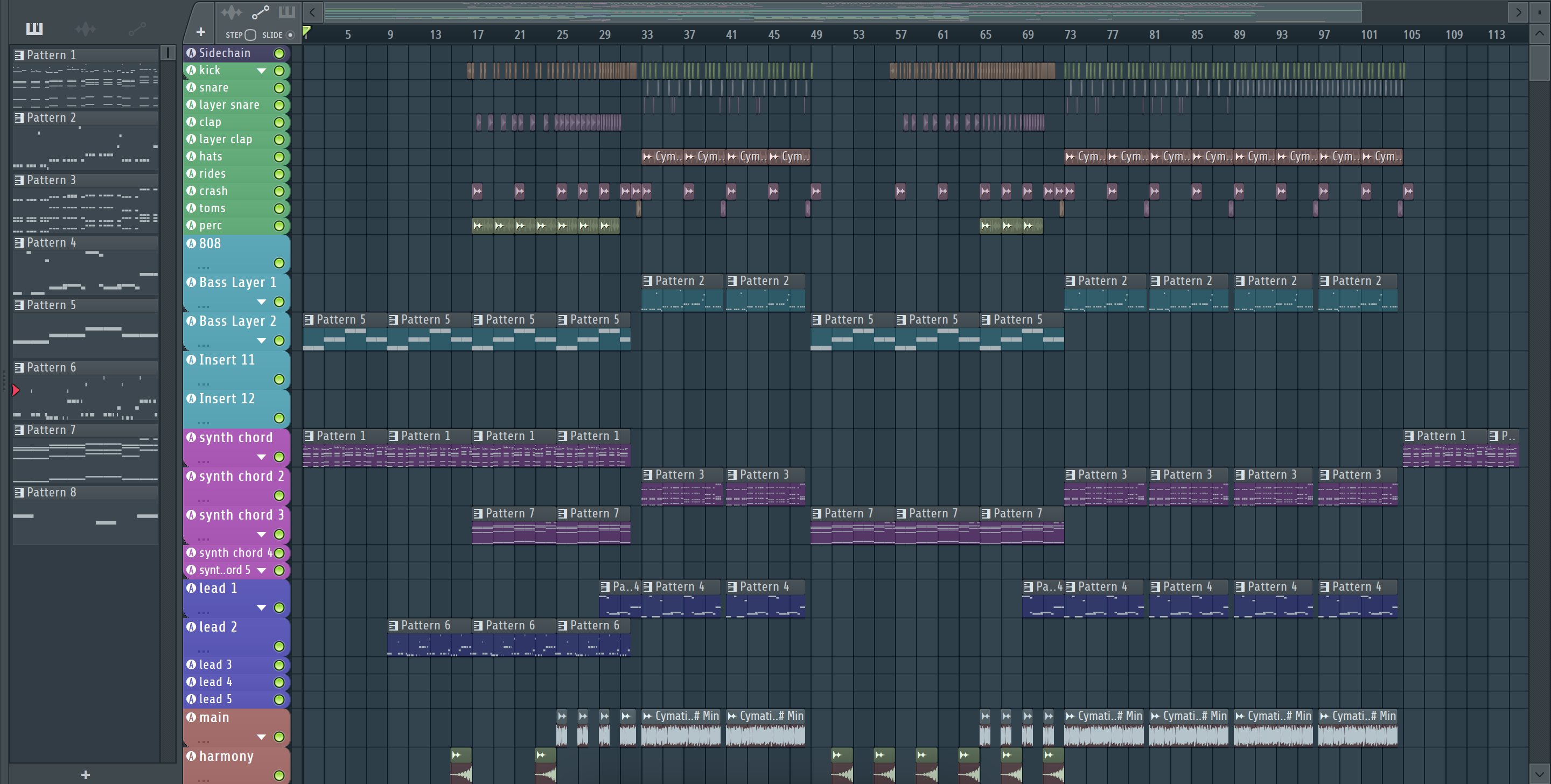Jump to bar 73 on the timeline ruler
The width and height of the screenshot is (1551, 784).
coord(1070,35)
